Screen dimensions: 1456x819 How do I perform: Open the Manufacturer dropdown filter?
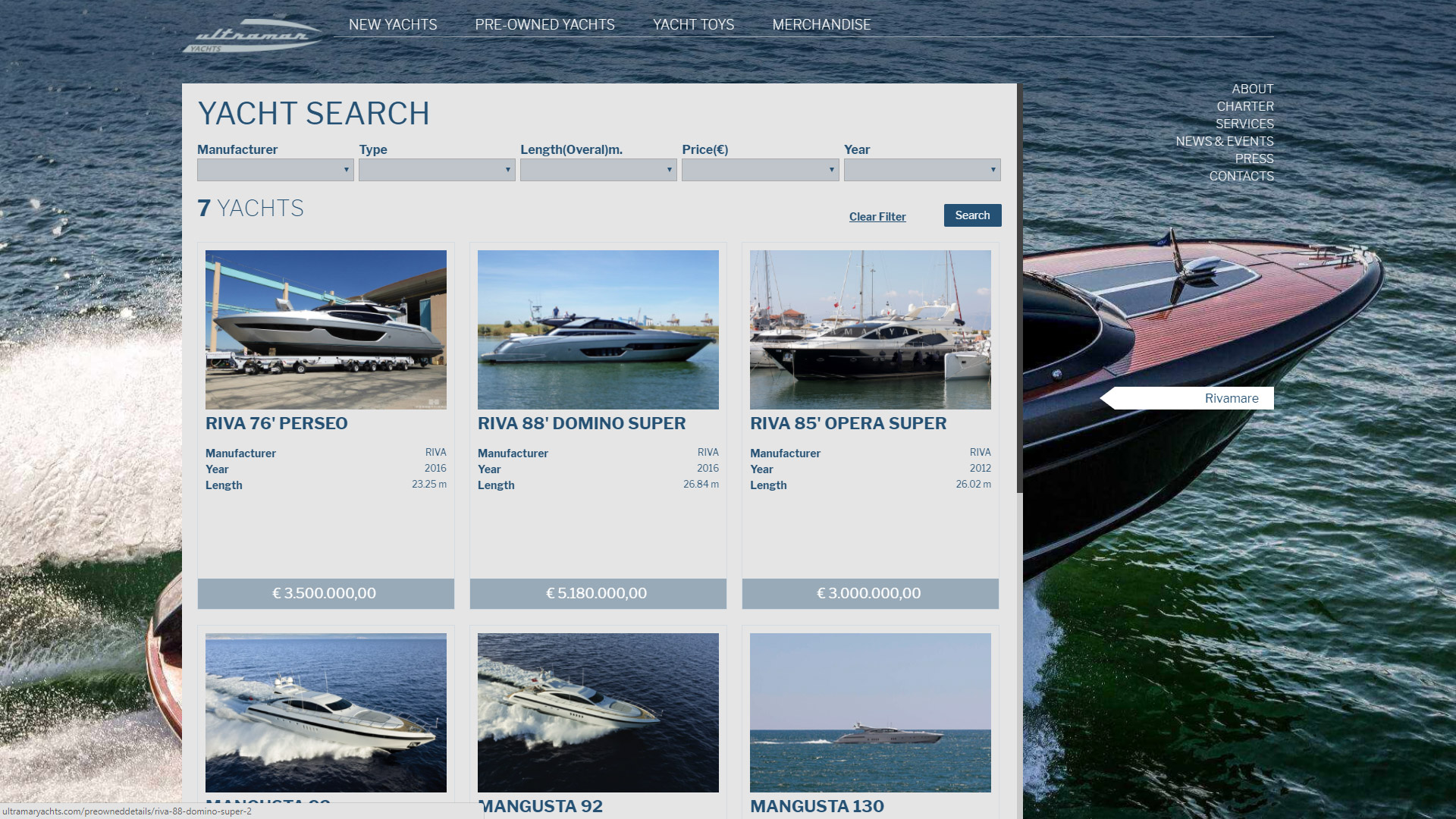pyautogui.click(x=275, y=170)
